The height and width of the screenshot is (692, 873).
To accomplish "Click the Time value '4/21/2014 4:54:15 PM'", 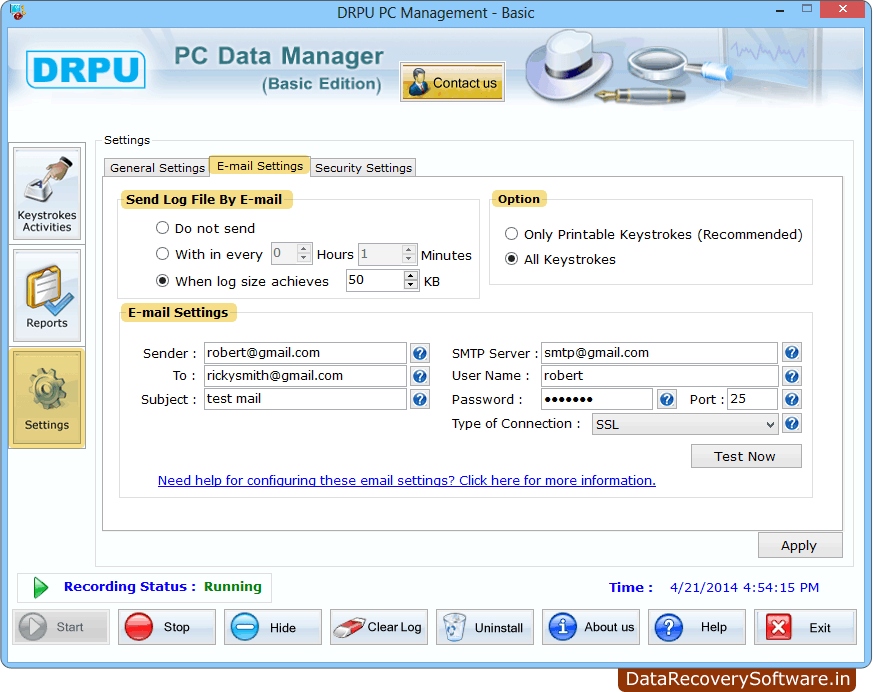I will click(744, 587).
